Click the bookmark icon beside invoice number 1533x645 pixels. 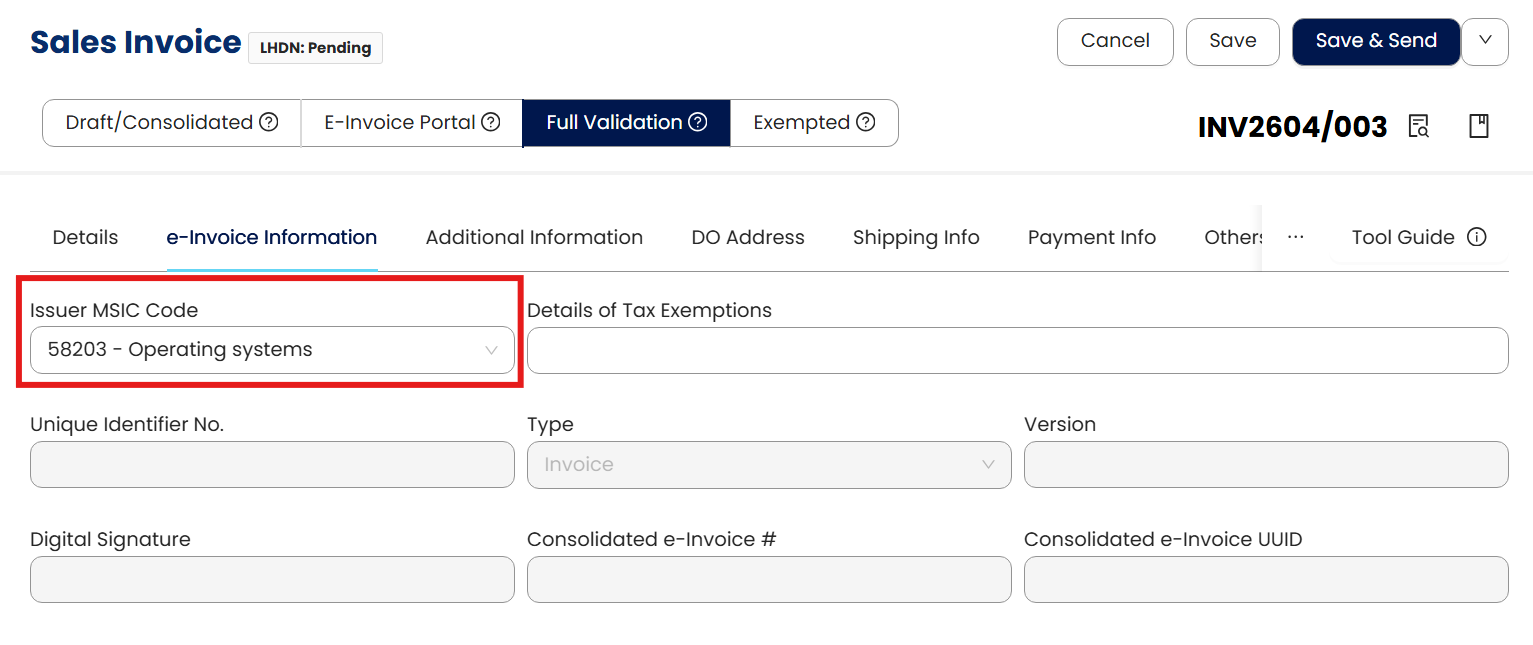(1478, 126)
